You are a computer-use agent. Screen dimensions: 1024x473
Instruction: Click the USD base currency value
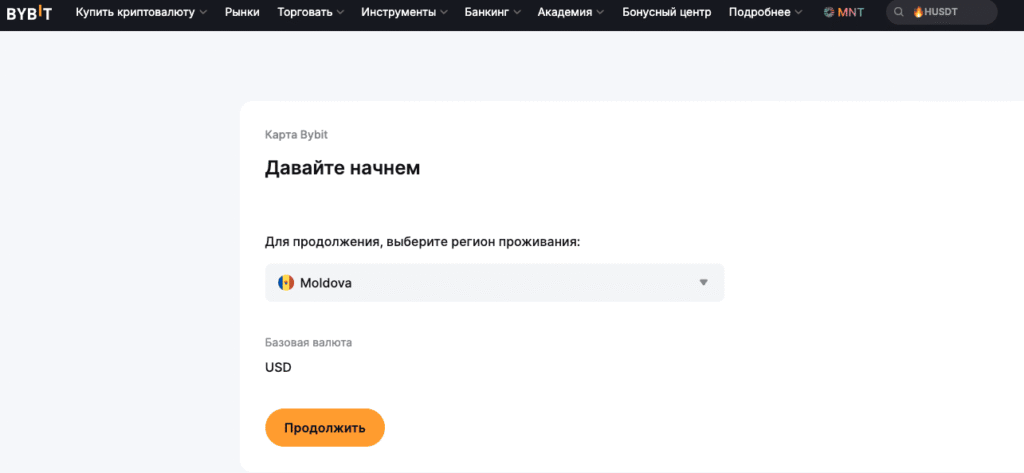pyautogui.click(x=278, y=367)
